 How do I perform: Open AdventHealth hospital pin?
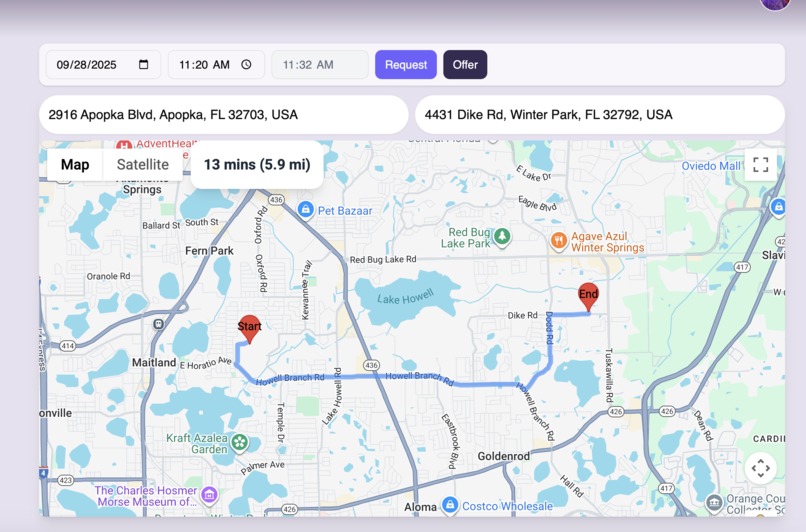point(122,145)
